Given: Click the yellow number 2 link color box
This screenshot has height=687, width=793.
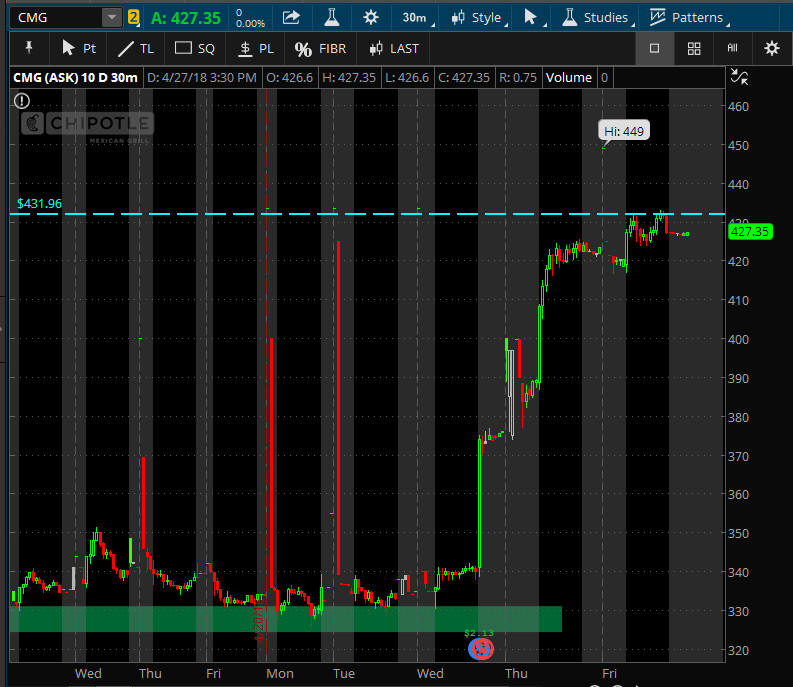Looking at the screenshot, I should (x=134, y=17).
